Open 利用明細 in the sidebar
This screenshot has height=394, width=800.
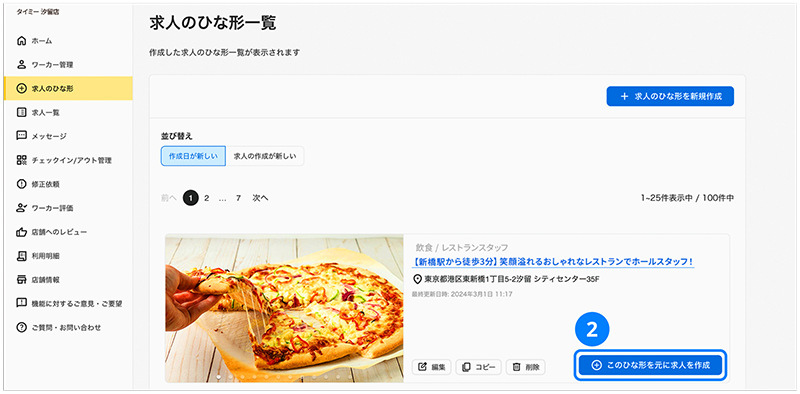click(x=67, y=255)
